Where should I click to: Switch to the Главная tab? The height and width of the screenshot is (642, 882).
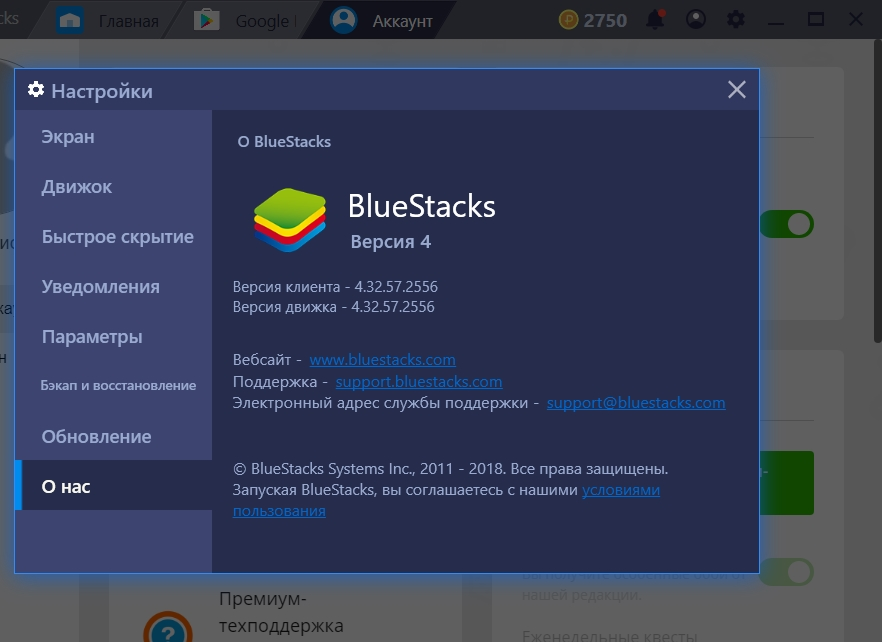(107, 20)
